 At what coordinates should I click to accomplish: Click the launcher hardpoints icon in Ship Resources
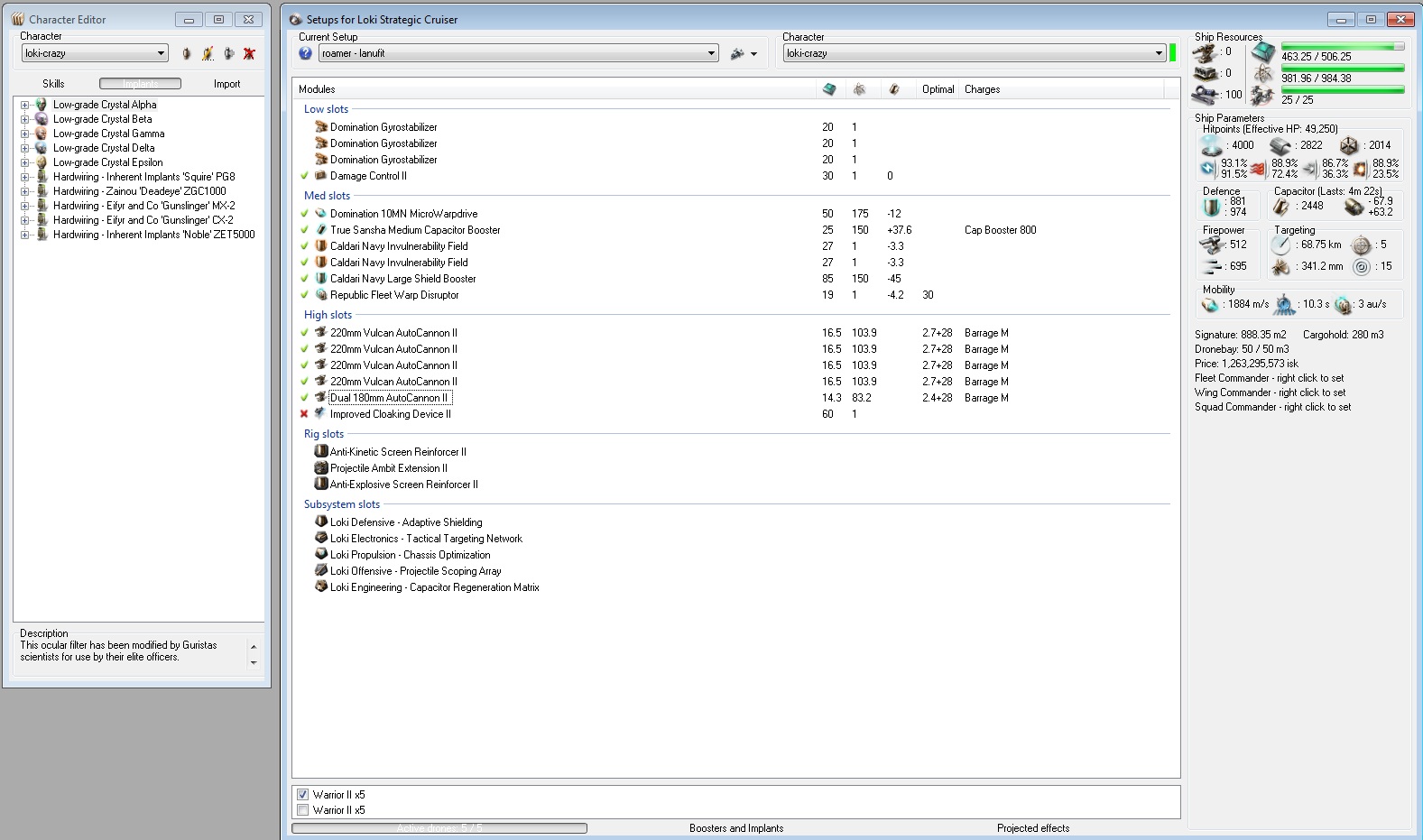pyautogui.click(x=1206, y=73)
